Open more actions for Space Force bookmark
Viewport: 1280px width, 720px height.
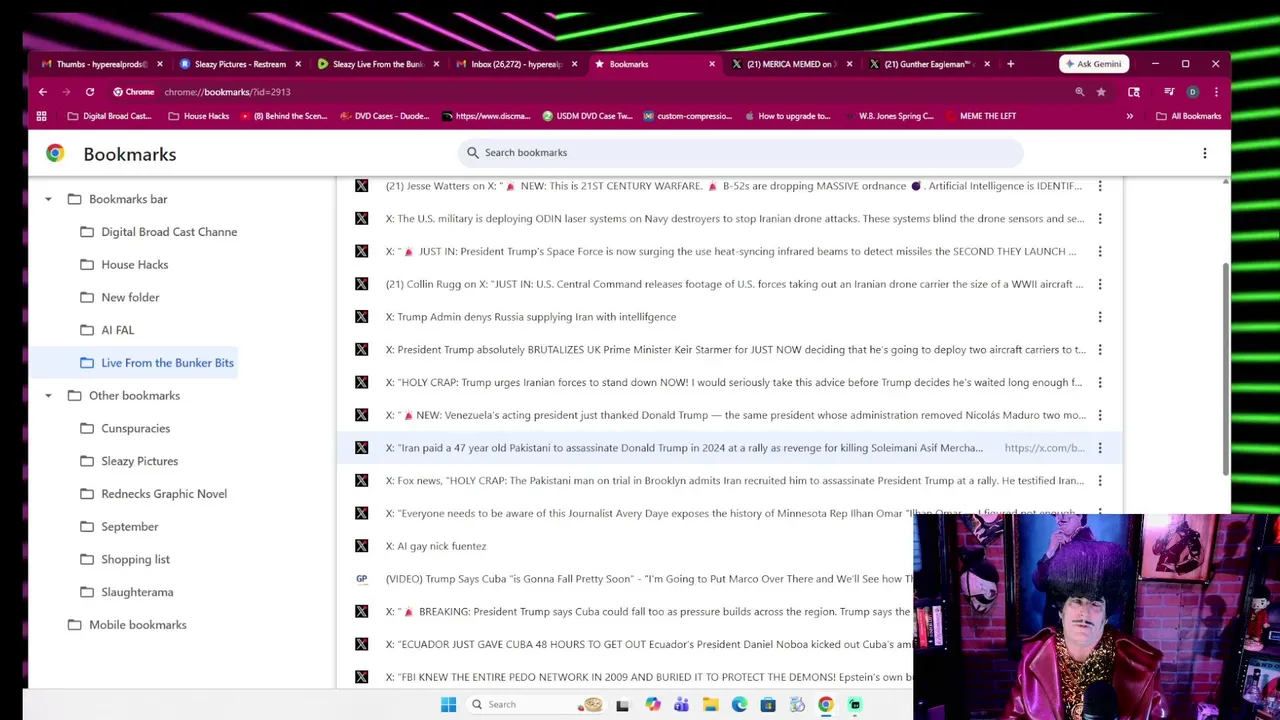pyautogui.click(x=1100, y=251)
